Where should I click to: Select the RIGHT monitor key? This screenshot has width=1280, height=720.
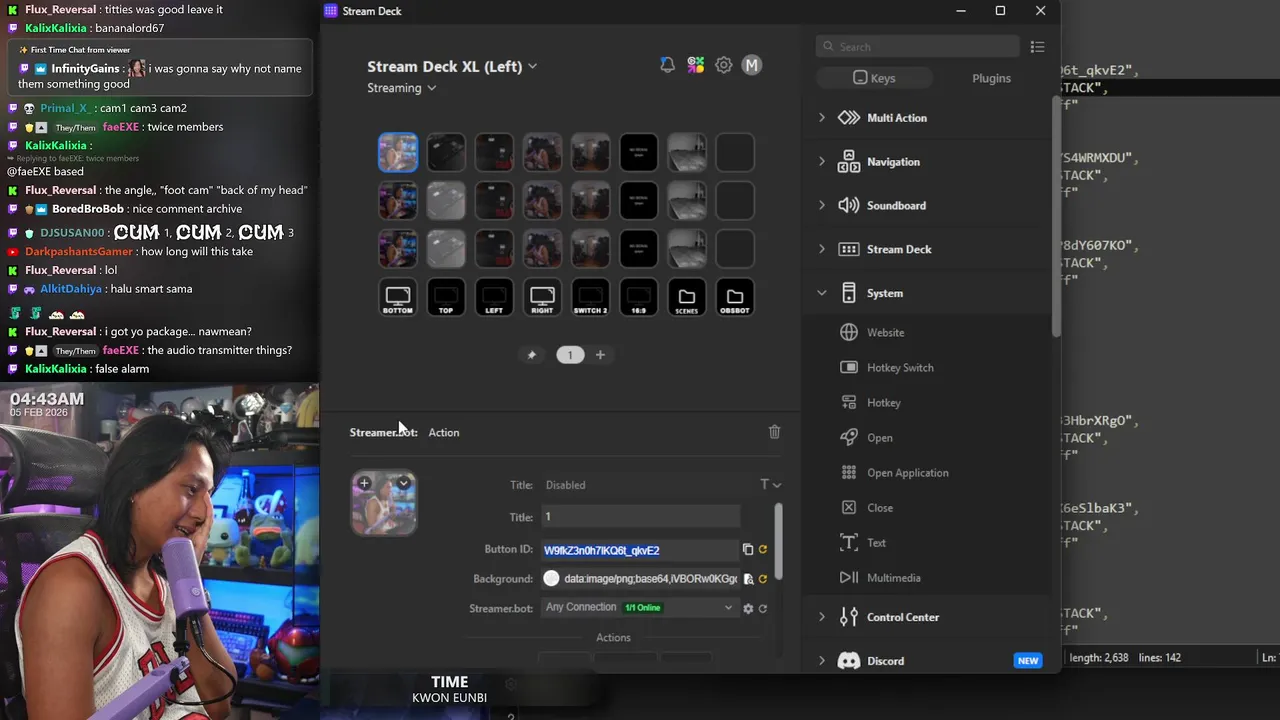[542, 297]
